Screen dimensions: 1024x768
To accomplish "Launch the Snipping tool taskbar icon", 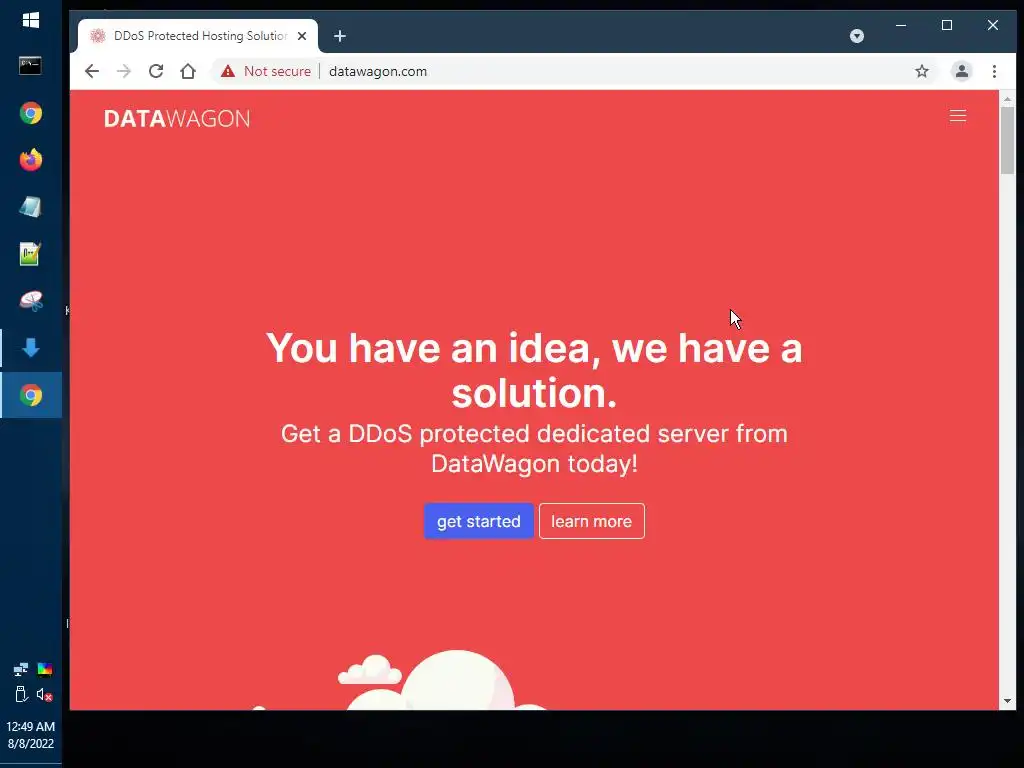I will (x=31, y=300).
